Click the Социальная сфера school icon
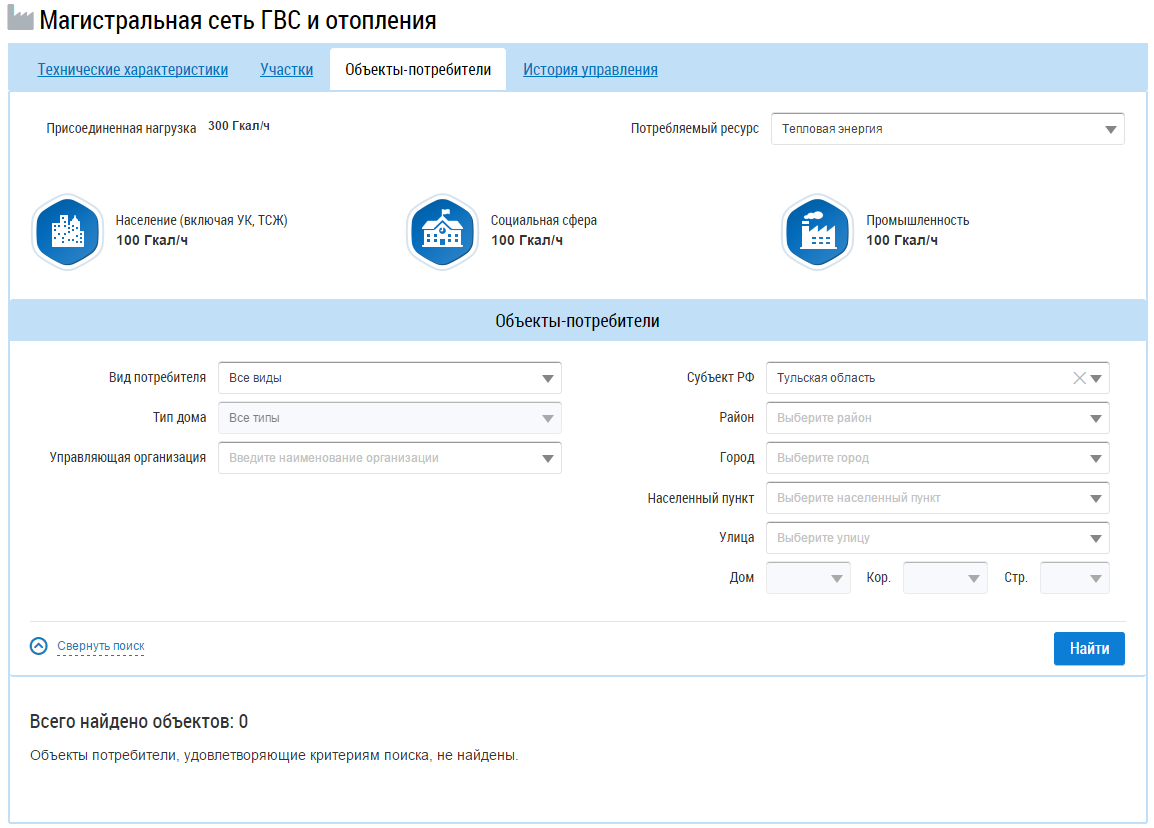 [442, 232]
